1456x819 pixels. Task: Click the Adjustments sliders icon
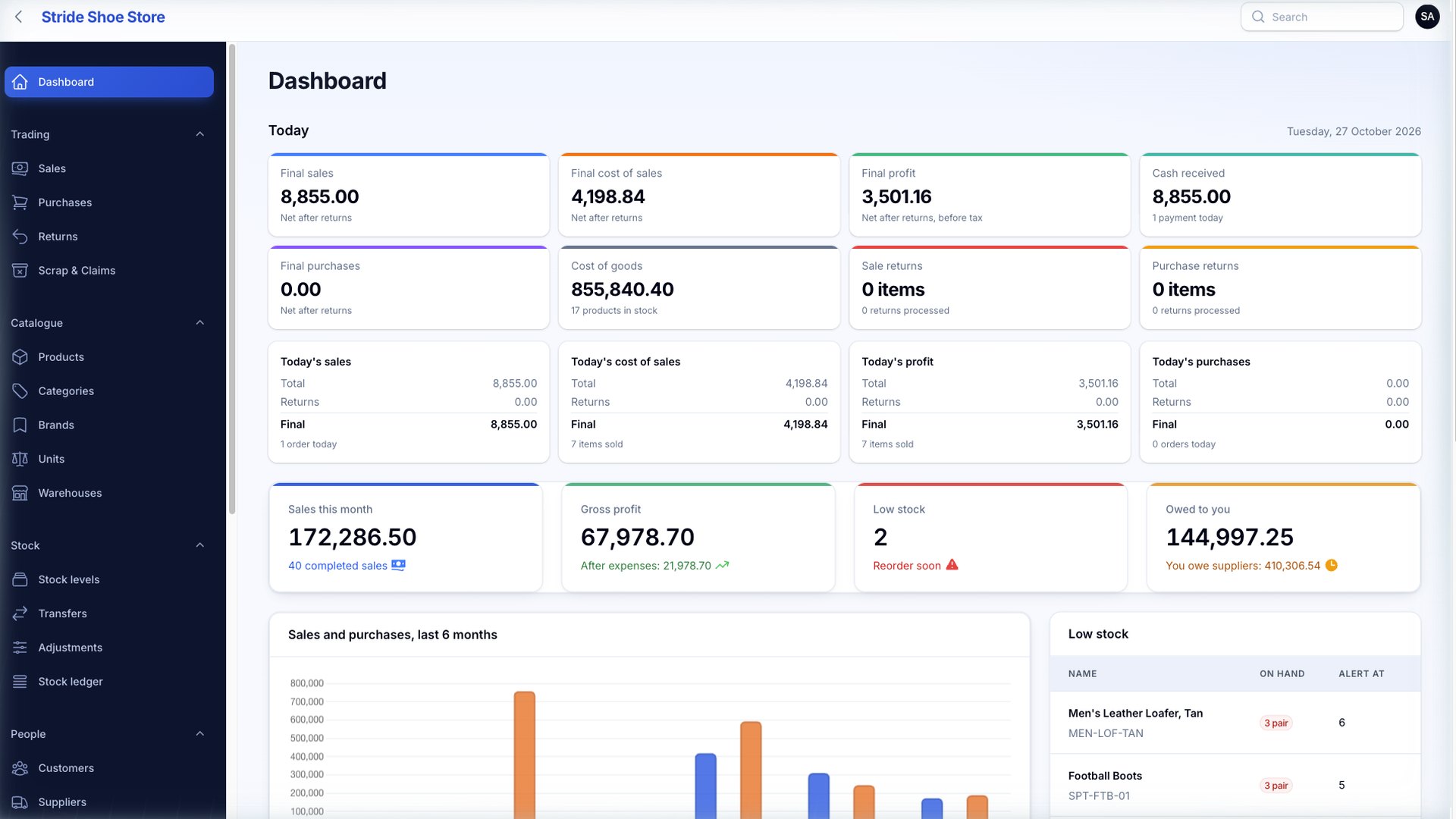(20, 648)
